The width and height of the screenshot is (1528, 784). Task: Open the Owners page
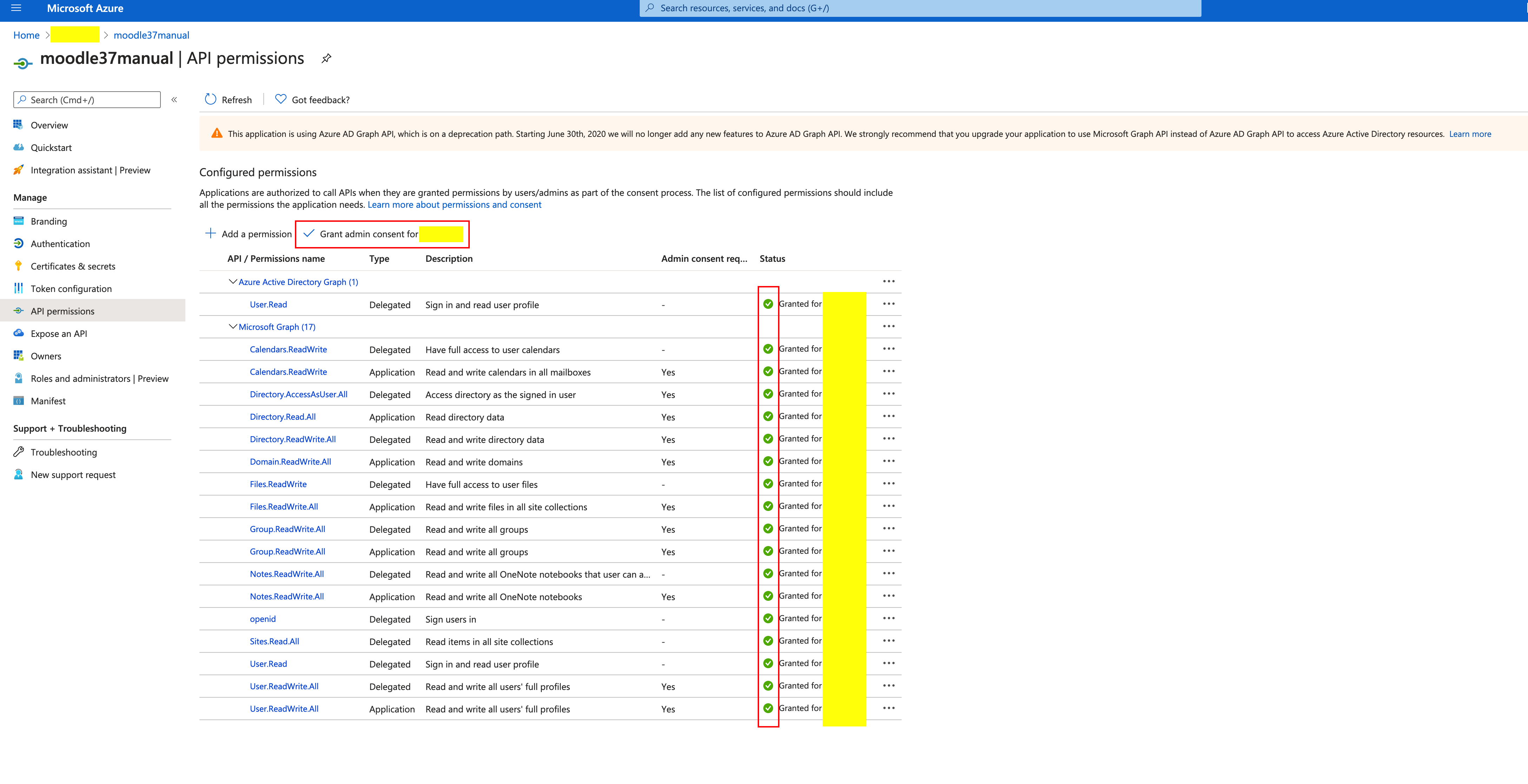[x=46, y=356]
